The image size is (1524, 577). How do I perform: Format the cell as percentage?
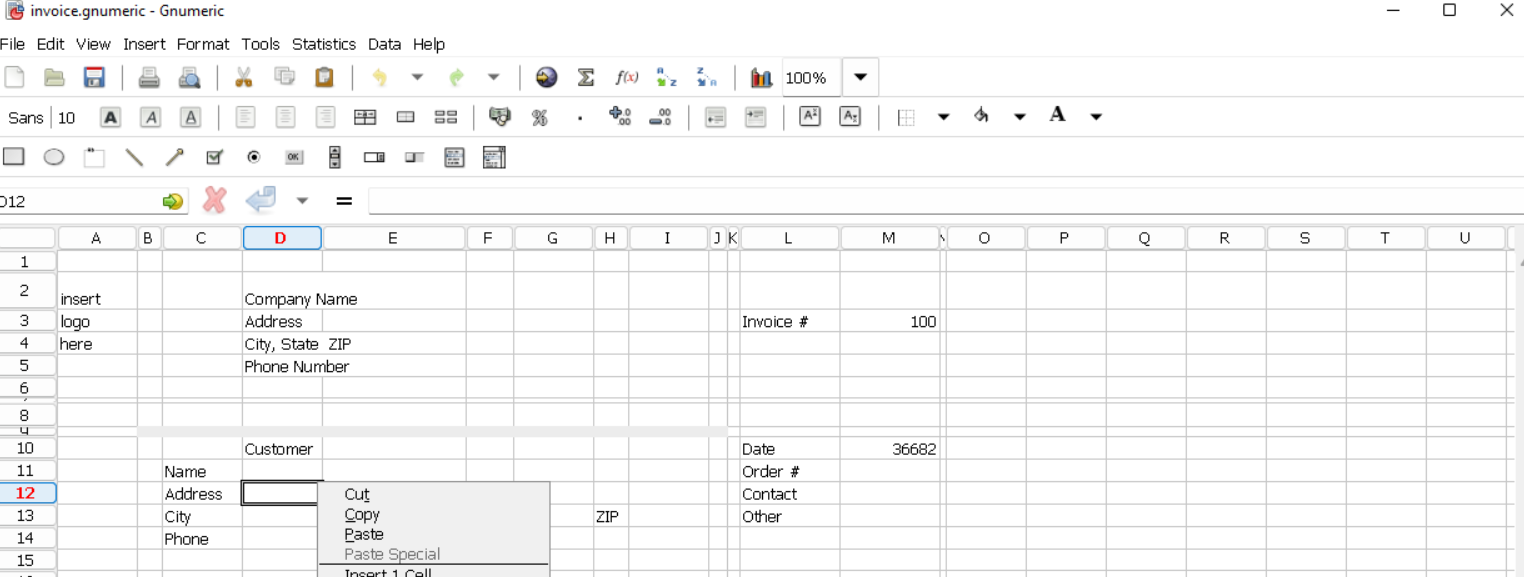tap(540, 117)
